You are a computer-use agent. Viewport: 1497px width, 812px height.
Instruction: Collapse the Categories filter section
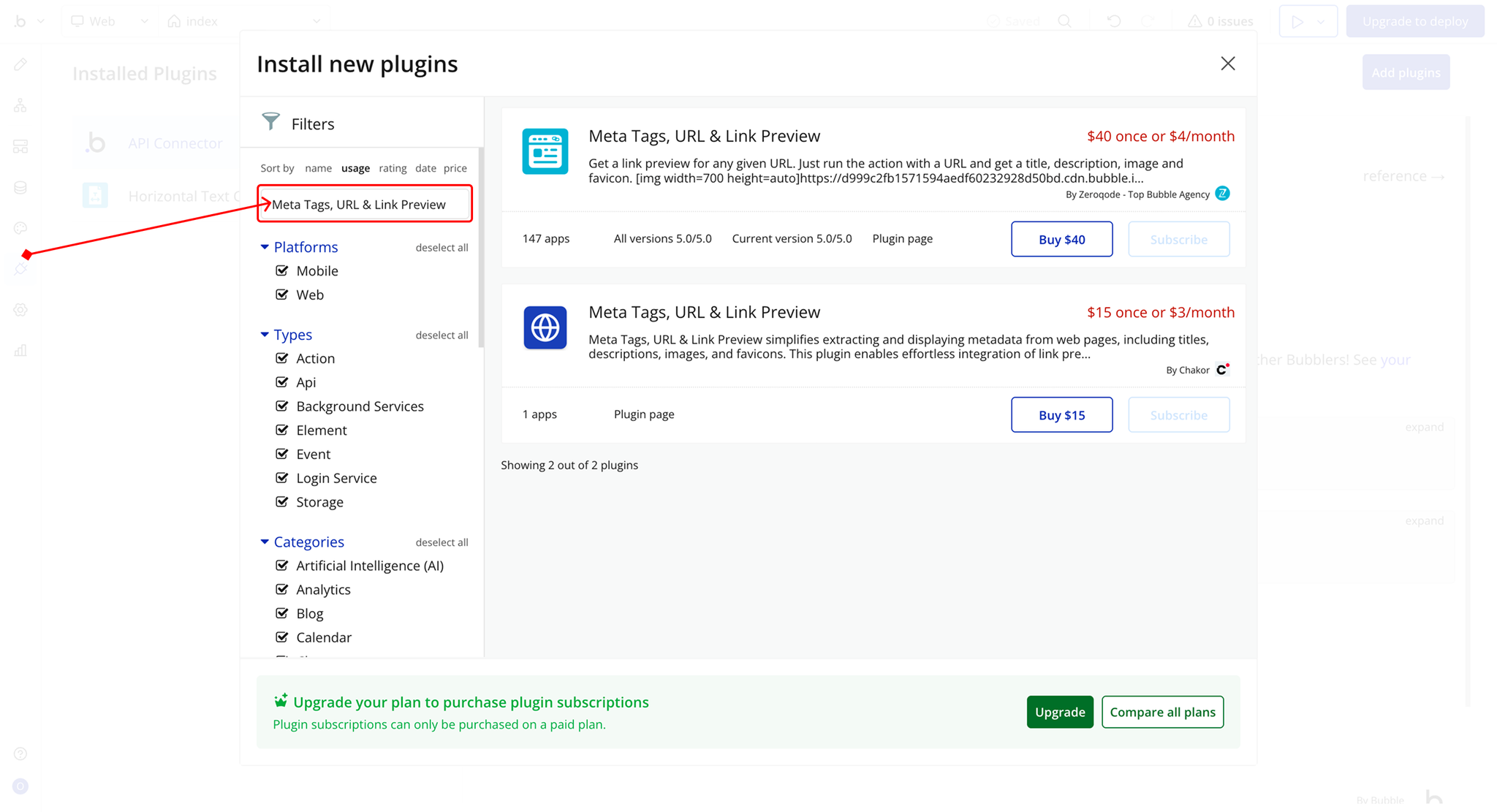click(265, 542)
